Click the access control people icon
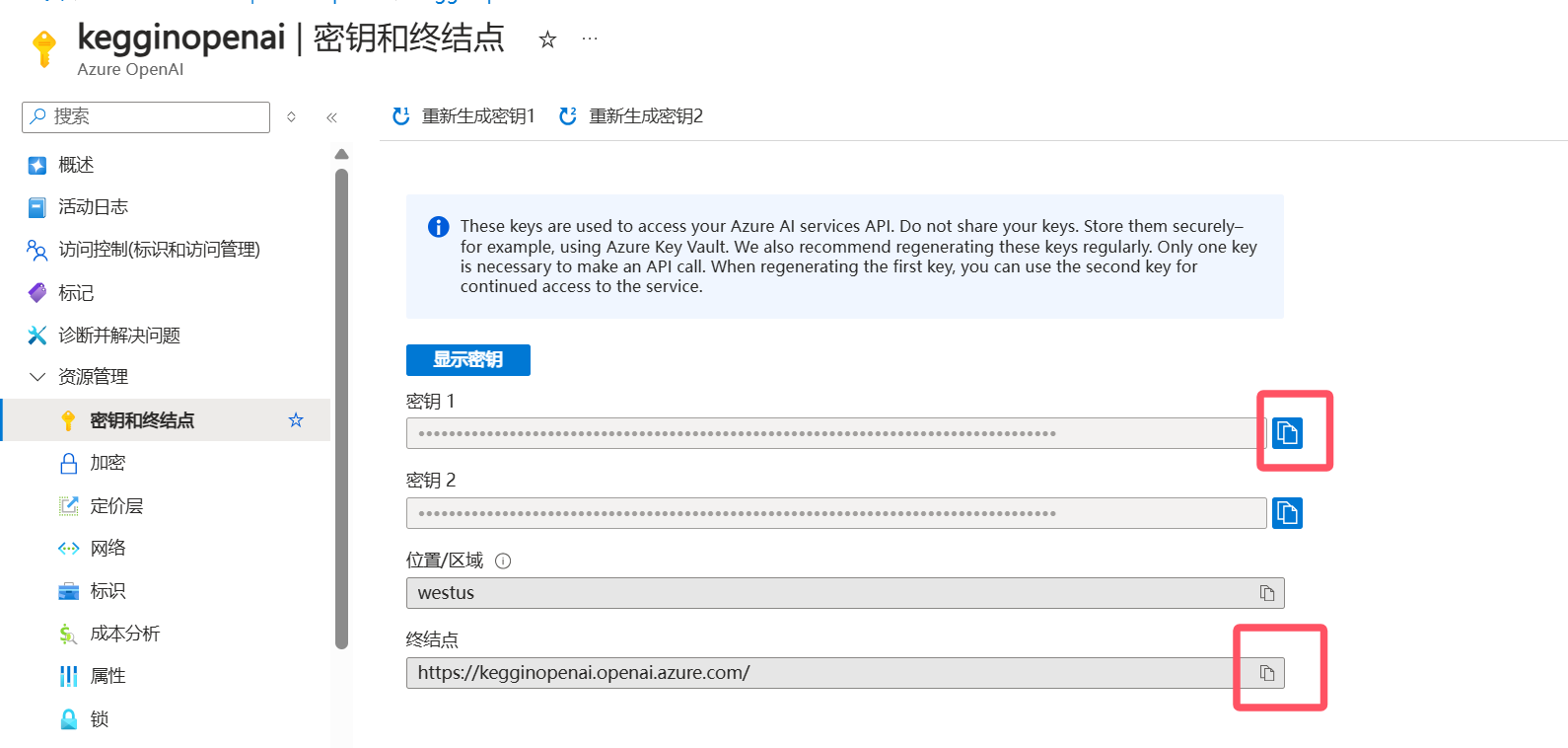The width and height of the screenshot is (1568, 748). 37,251
